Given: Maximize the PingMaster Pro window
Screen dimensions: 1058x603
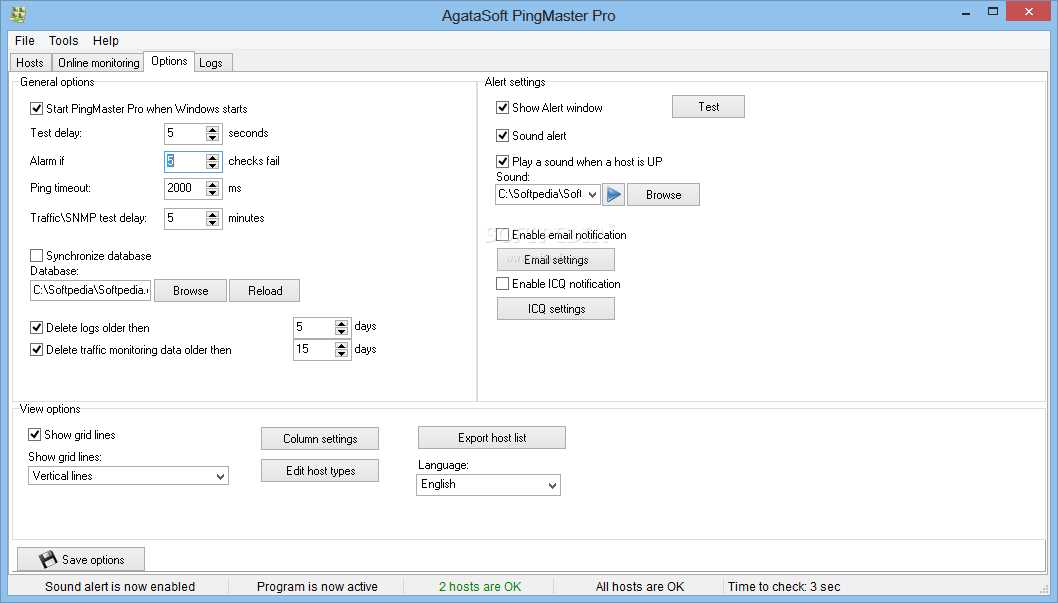Looking at the screenshot, I should pos(993,11).
